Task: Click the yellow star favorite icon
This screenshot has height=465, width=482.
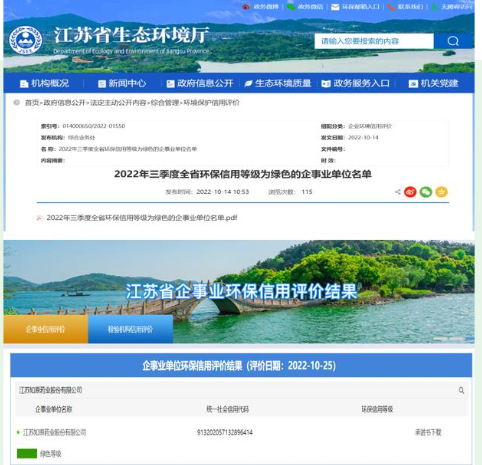Action: tap(441, 192)
